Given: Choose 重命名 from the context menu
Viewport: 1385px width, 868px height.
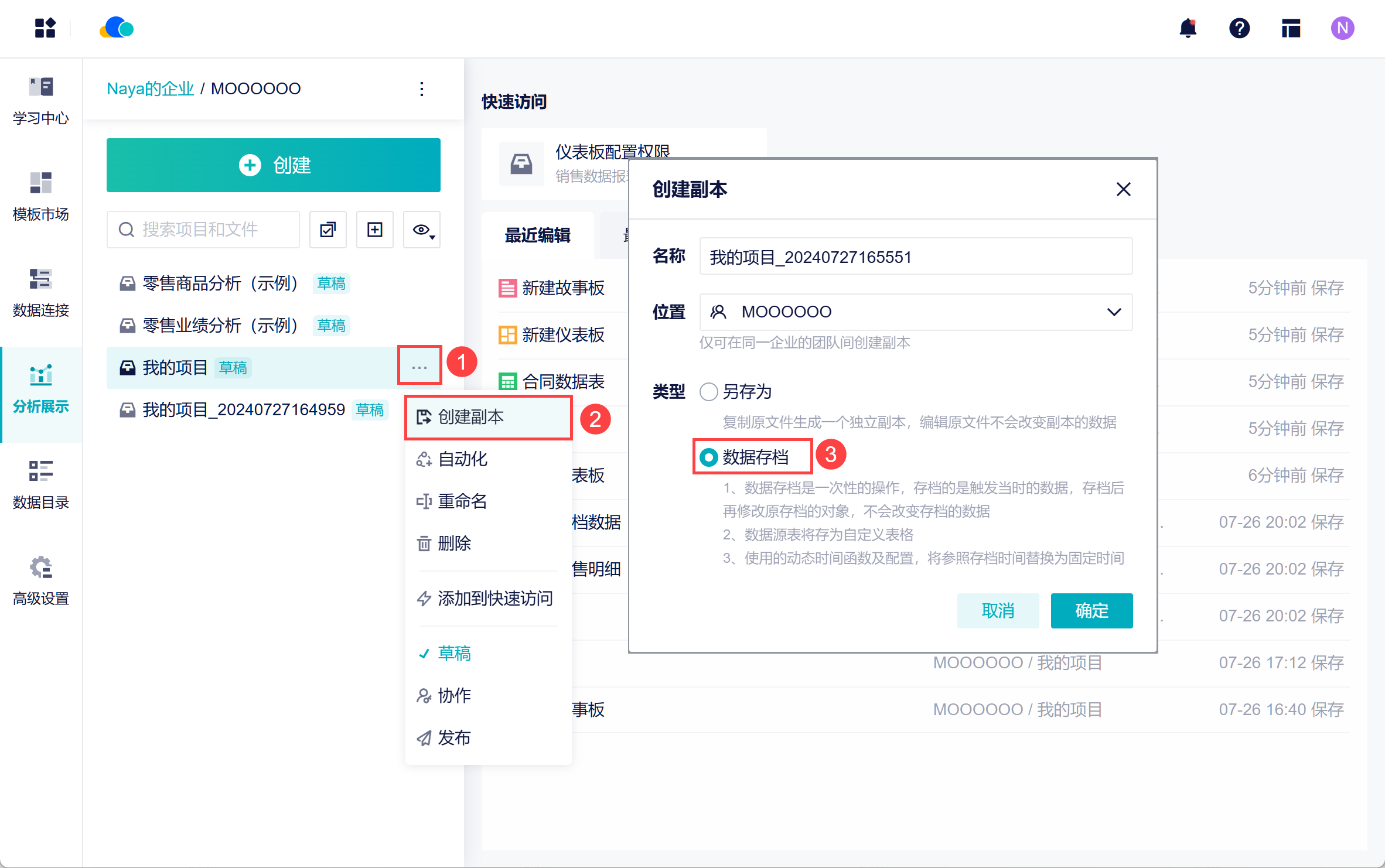Looking at the screenshot, I should coord(463,501).
